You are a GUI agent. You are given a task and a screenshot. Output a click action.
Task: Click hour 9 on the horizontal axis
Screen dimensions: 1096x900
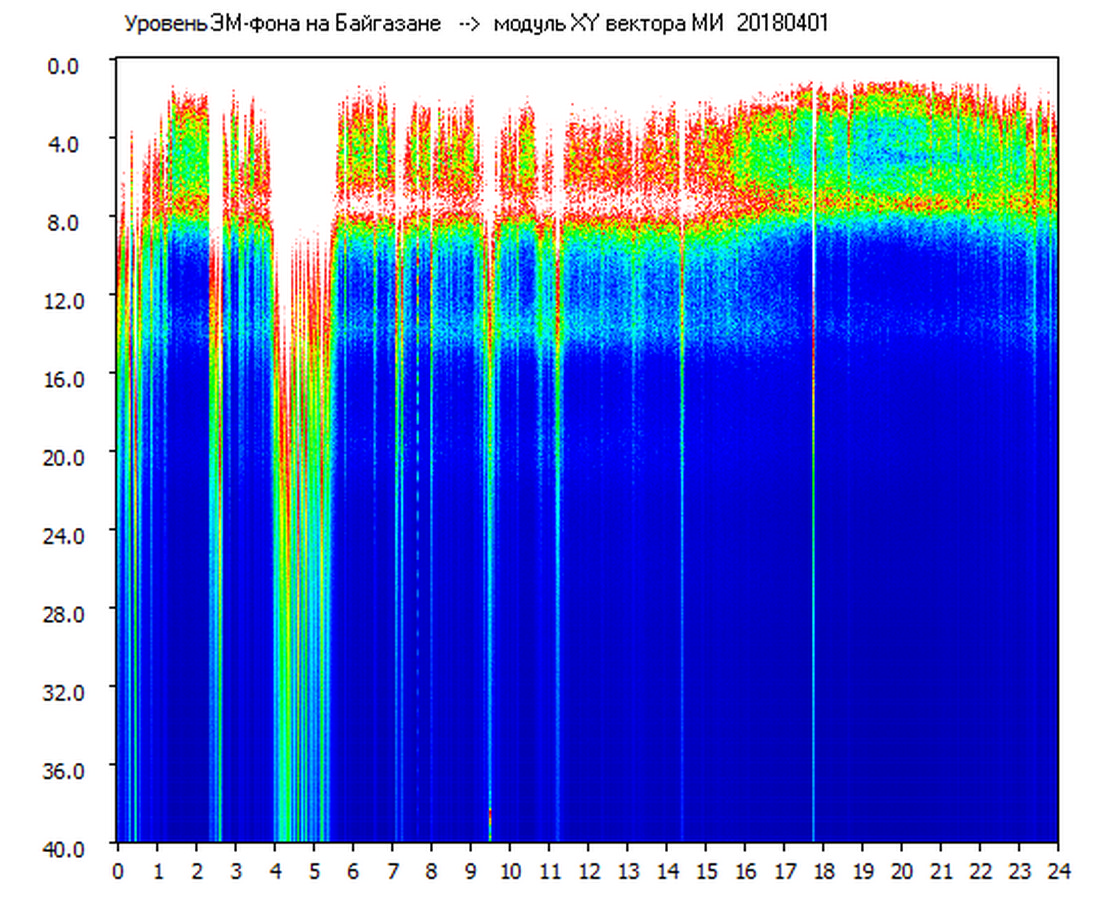tap(471, 871)
